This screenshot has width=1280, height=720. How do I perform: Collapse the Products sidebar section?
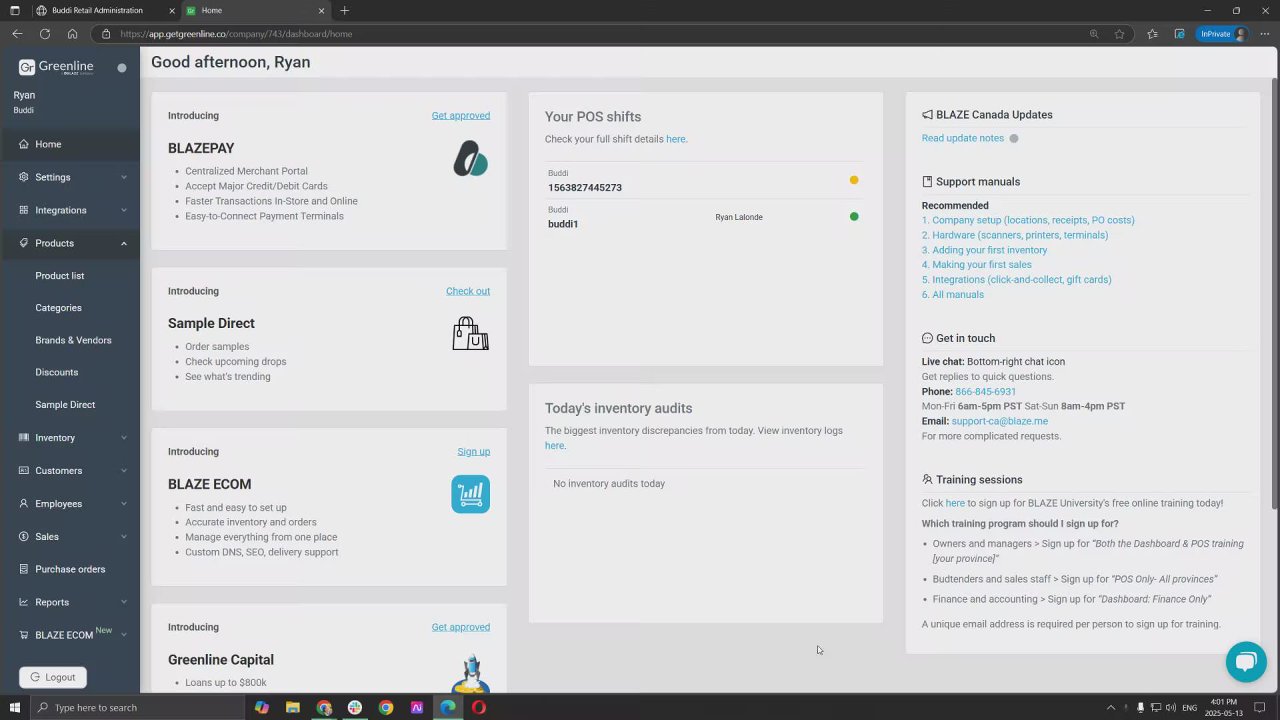[x=70, y=243]
